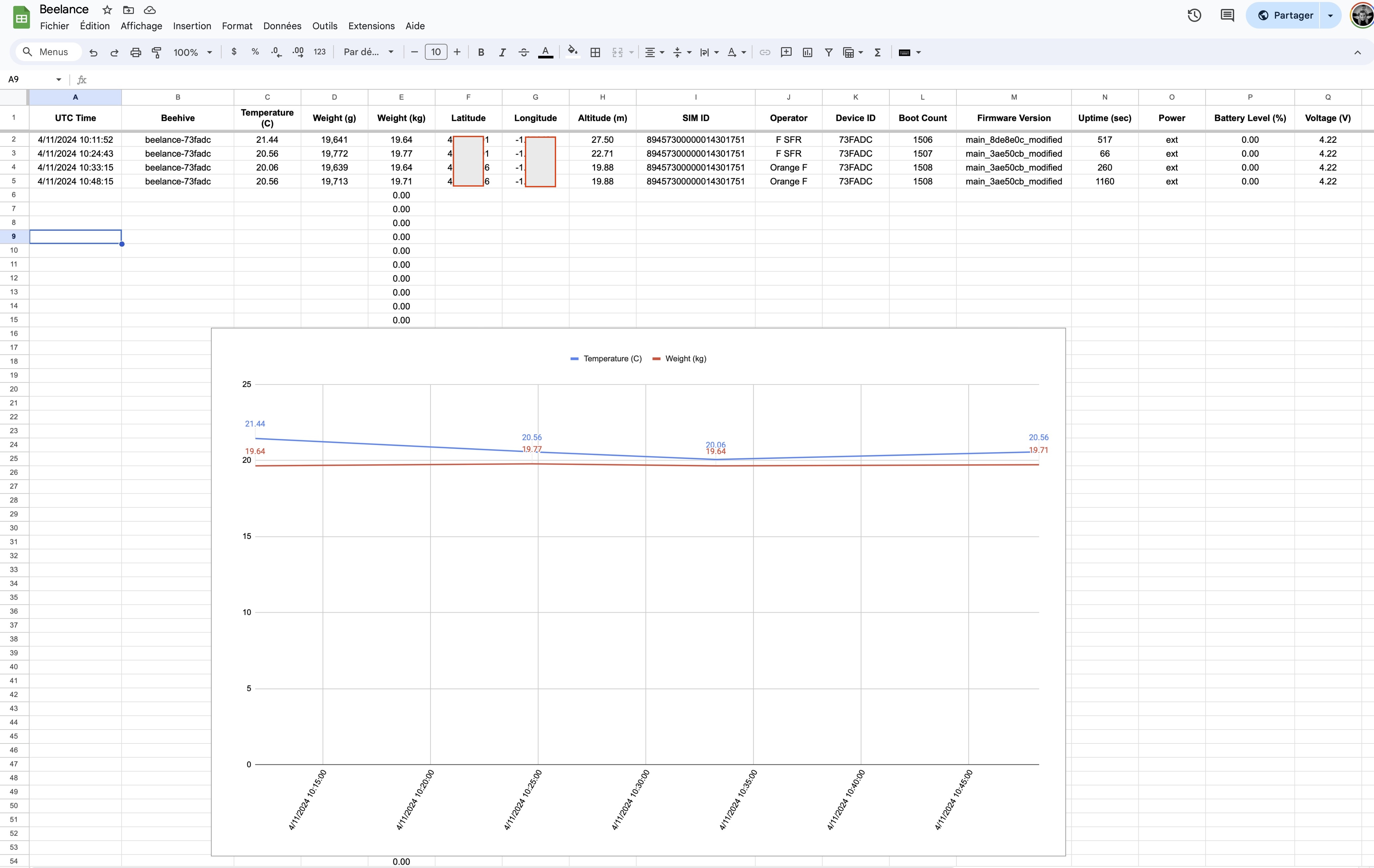The height and width of the screenshot is (868, 1374).
Task: Open the fill color picker
Action: pyautogui.click(x=572, y=52)
